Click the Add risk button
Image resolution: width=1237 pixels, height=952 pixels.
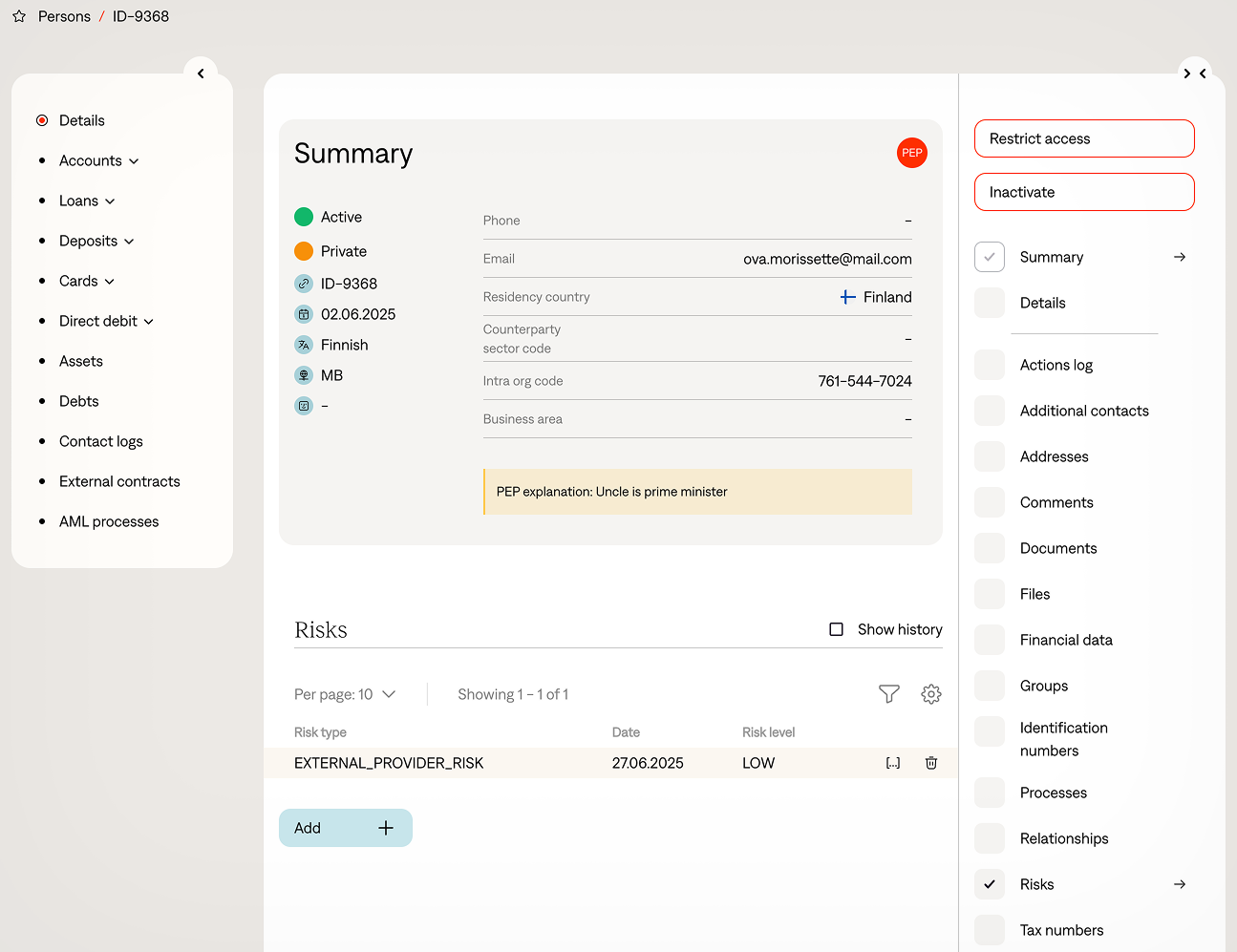(x=346, y=828)
